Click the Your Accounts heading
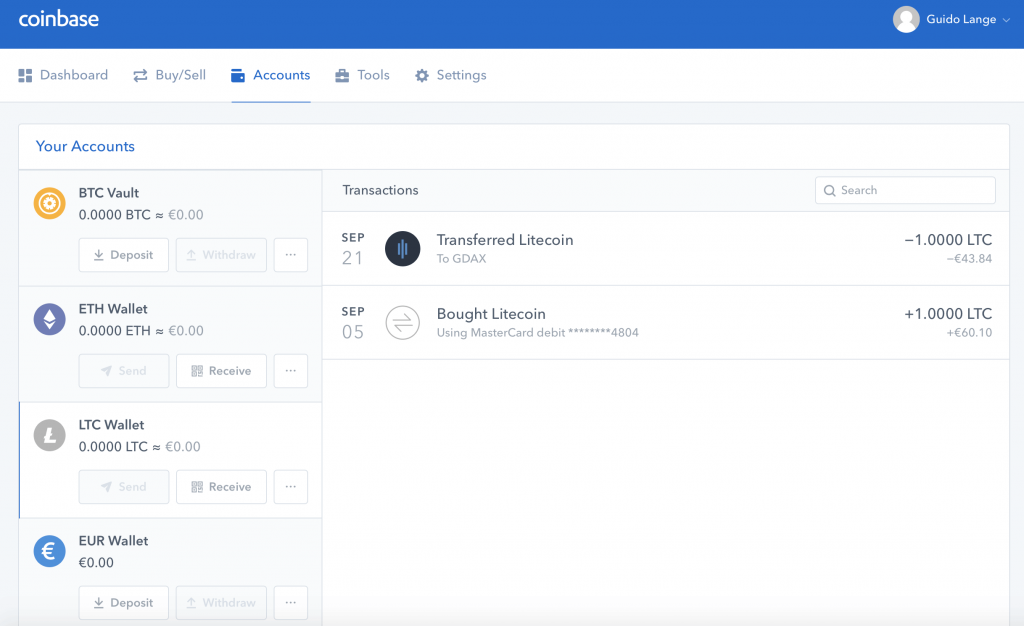The height and width of the screenshot is (626, 1024). point(85,146)
